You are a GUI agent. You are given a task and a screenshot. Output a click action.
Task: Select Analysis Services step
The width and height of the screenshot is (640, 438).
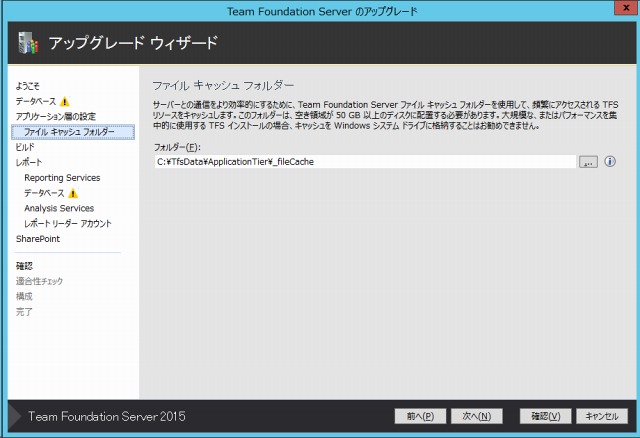point(59,208)
